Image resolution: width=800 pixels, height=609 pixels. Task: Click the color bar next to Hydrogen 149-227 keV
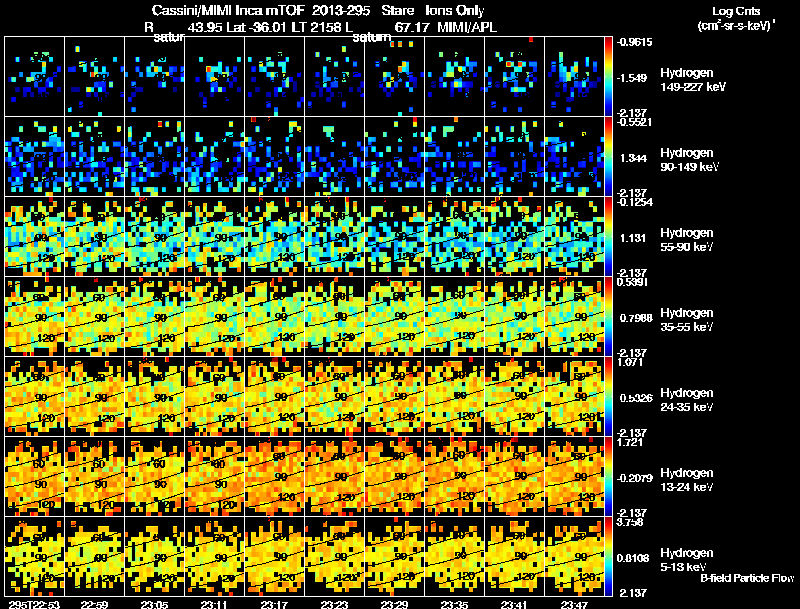[608, 77]
